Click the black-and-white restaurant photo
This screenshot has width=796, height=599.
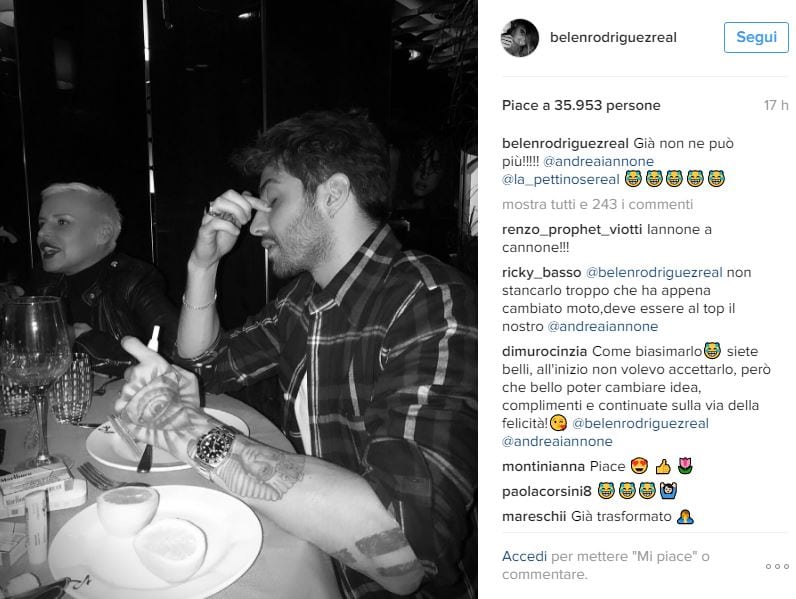(239, 300)
